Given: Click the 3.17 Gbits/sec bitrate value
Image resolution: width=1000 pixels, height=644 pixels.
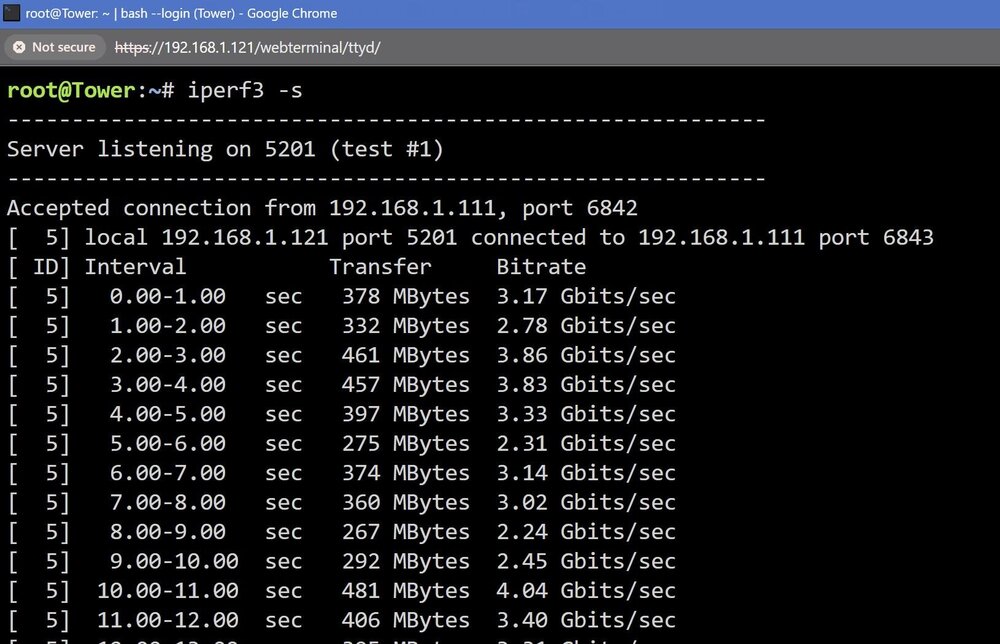Looking at the screenshot, I should pyautogui.click(x=586, y=296).
